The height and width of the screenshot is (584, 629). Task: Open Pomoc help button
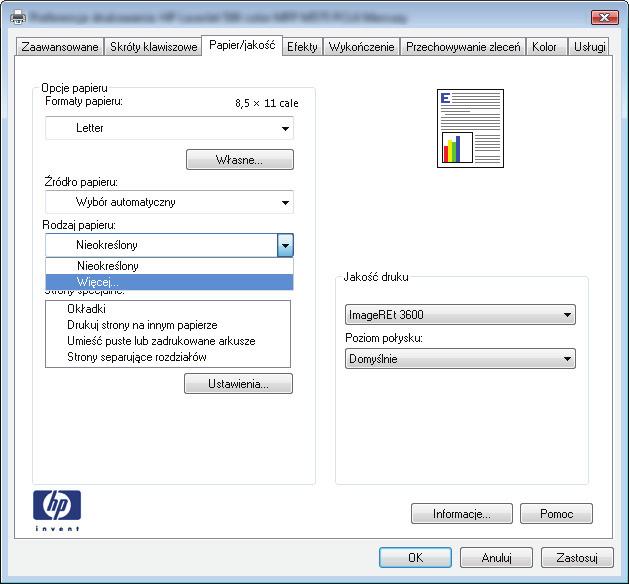coord(556,514)
